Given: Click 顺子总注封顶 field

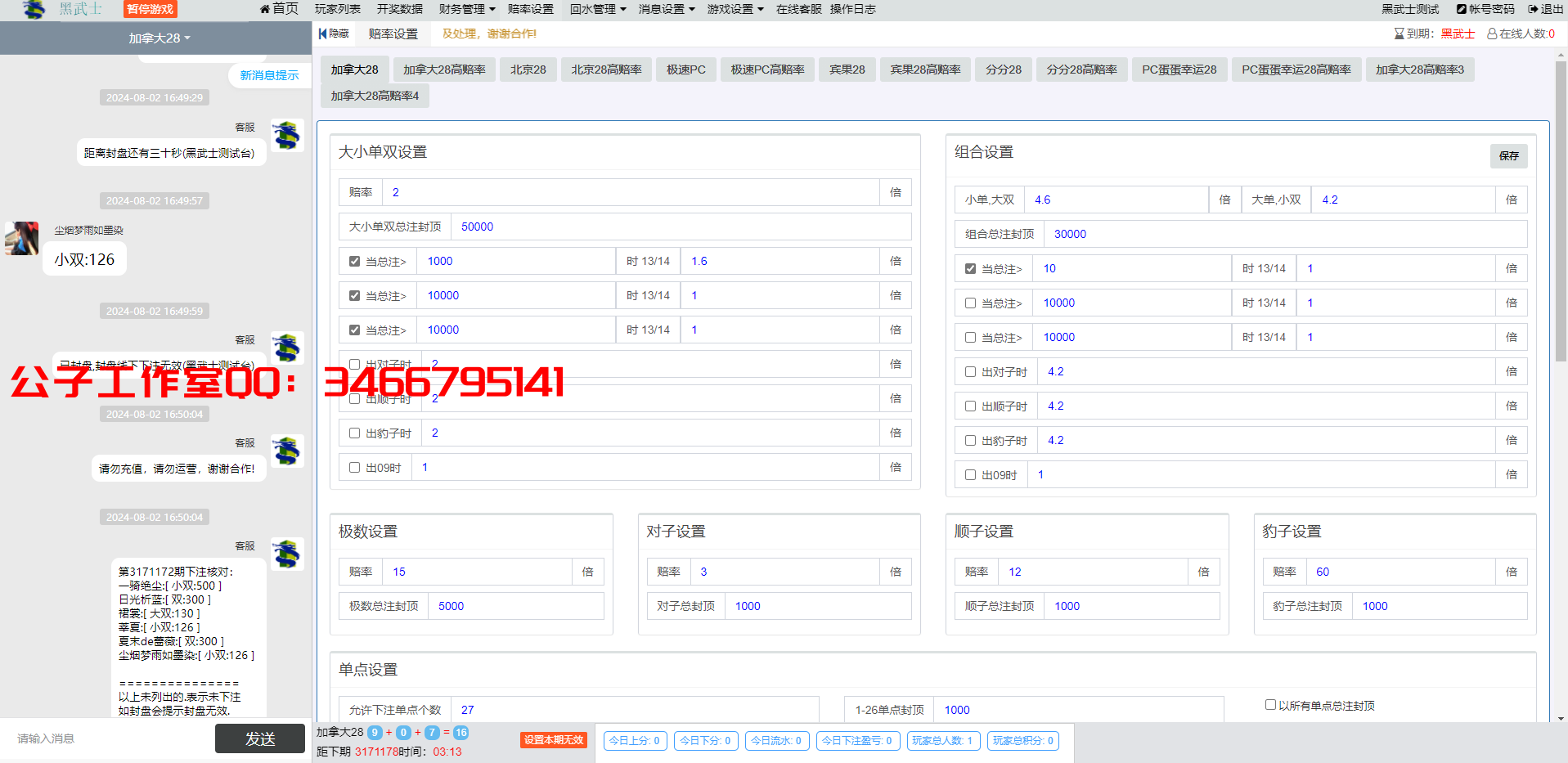Looking at the screenshot, I should (x=1131, y=606).
